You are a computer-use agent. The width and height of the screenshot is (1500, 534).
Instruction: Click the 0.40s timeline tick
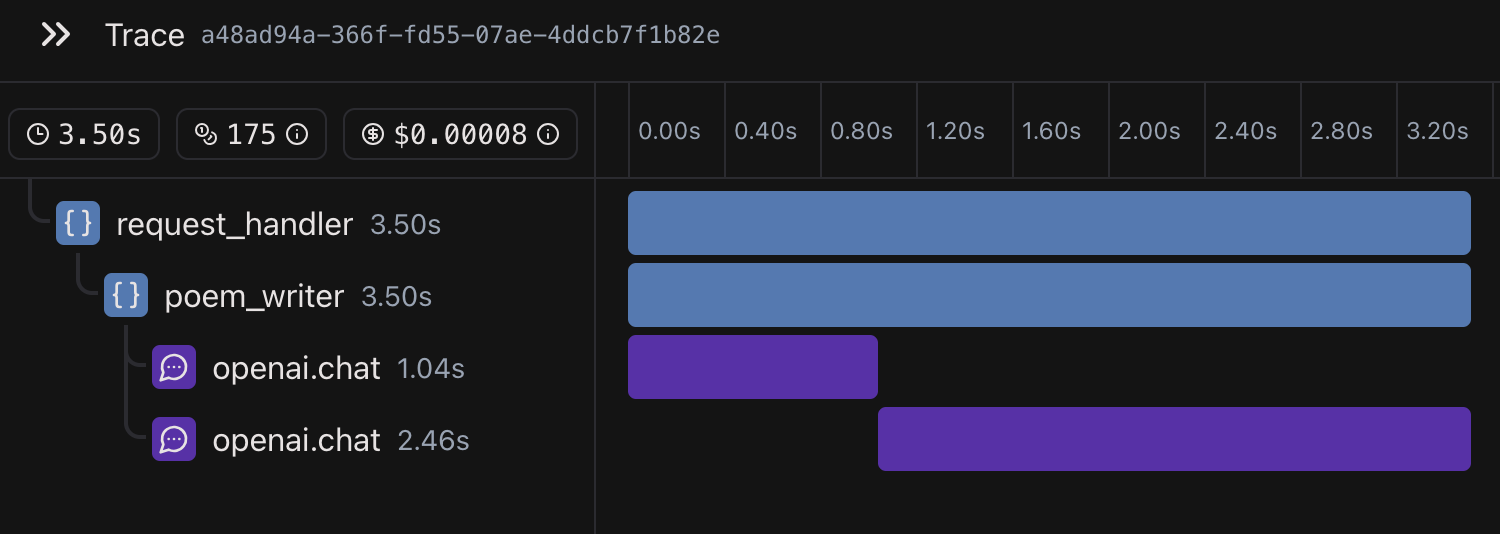tap(765, 131)
